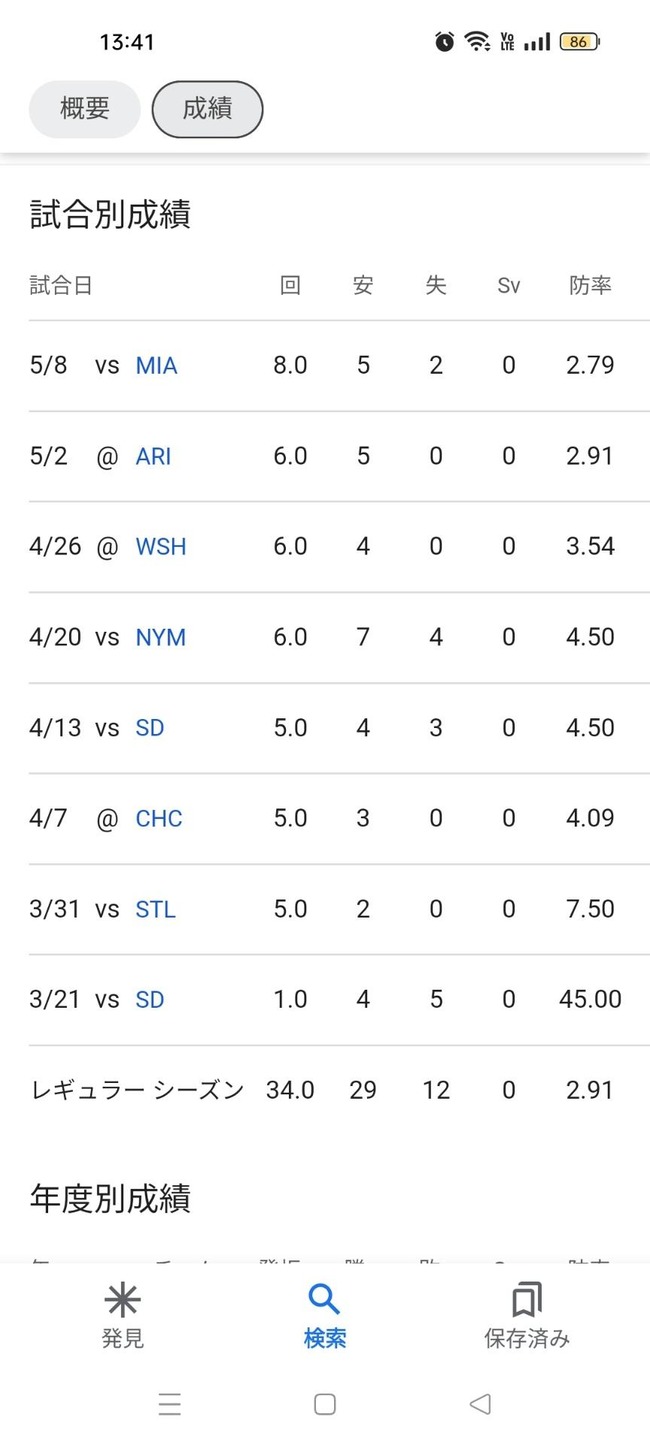Viewport: 650px width, 1444px height.
Task: Tap the 検索 magnifier icon
Action: [324, 1300]
